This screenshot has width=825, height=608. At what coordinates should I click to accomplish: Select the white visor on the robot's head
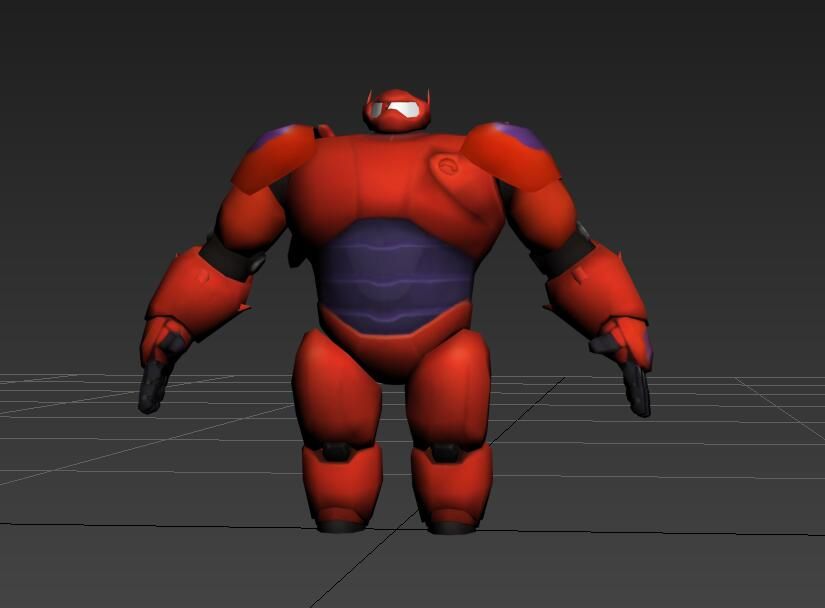tap(396, 109)
